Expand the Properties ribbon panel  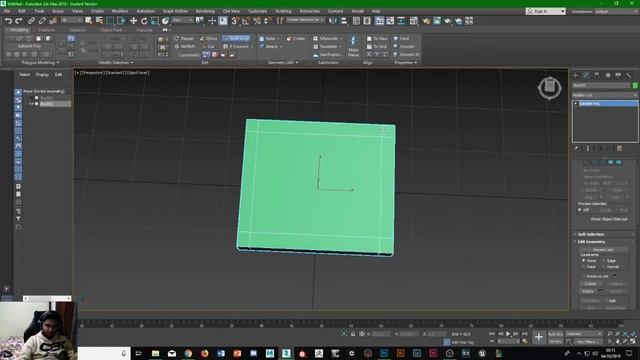(406, 62)
